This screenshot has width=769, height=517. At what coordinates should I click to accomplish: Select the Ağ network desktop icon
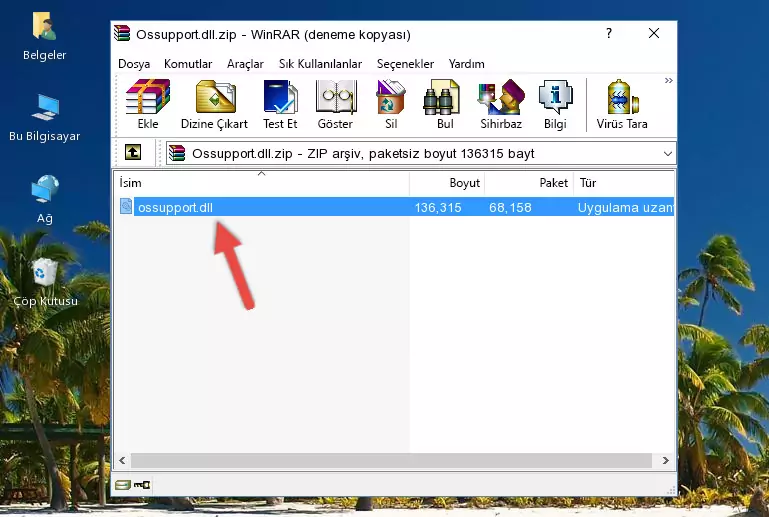(45, 199)
